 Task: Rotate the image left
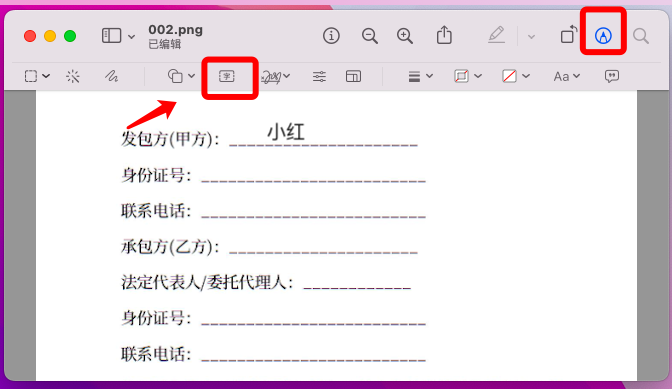point(569,35)
